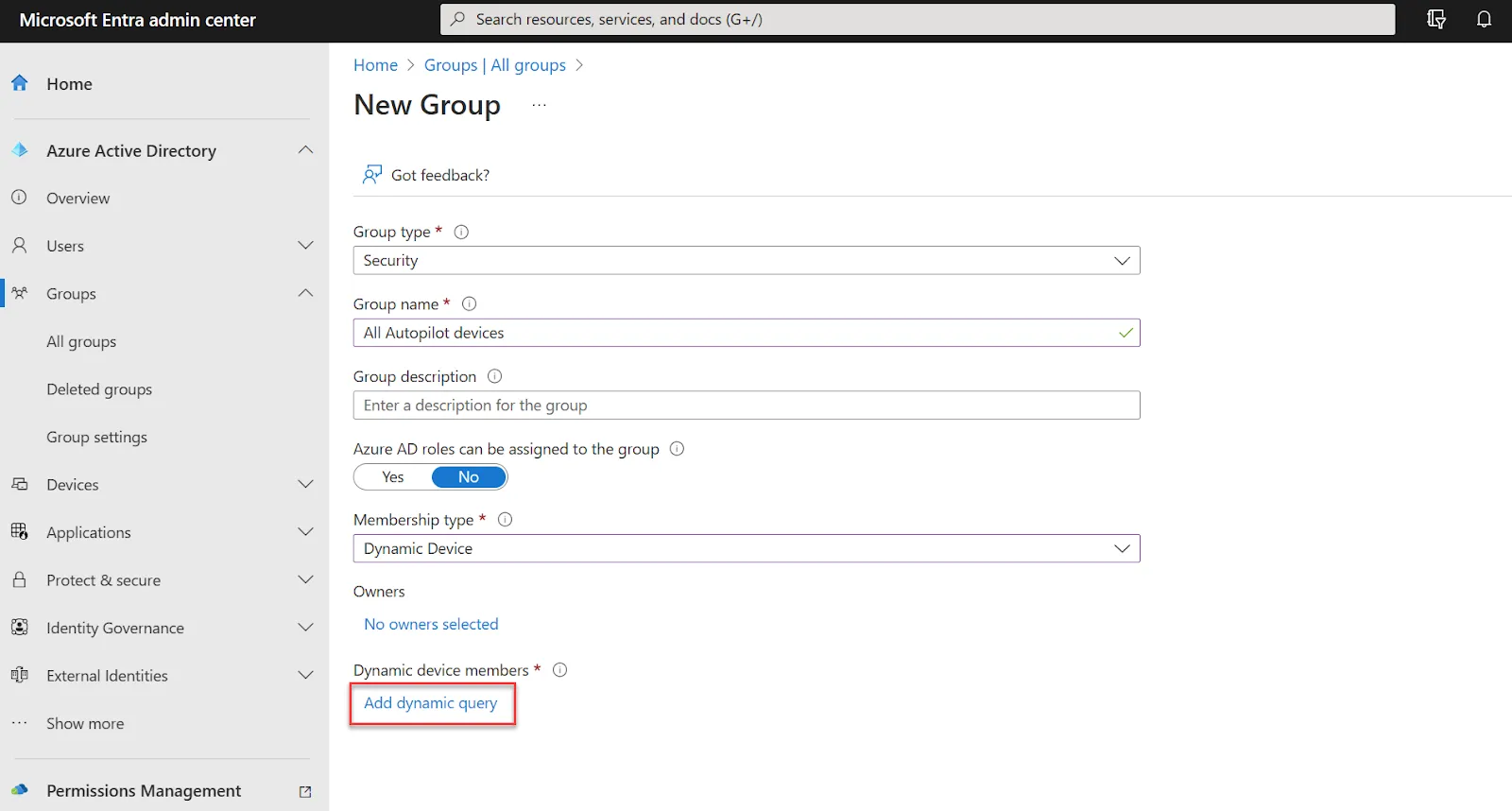Open Deleted groups in sidebar
This screenshot has width=1512, height=811.
pos(99,389)
